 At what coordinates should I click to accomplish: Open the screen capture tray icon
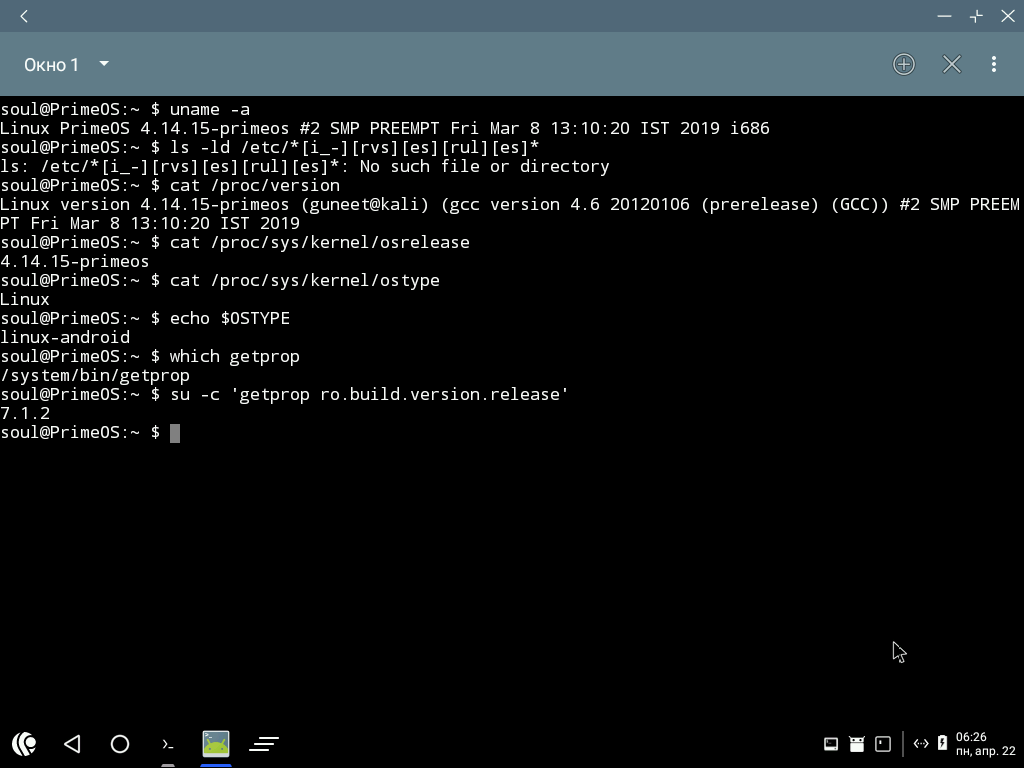coord(831,744)
